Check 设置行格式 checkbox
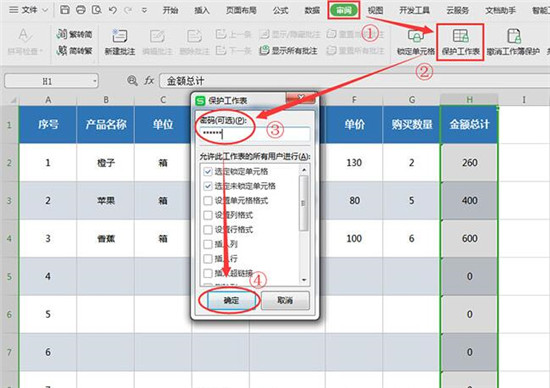The height and width of the screenshot is (388, 550). [208, 230]
